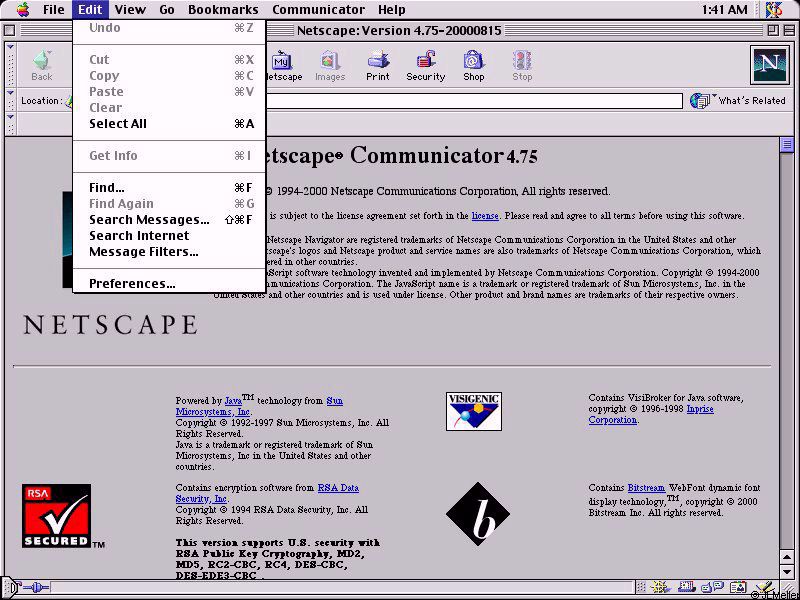Image resolution: width=800 pixels, height=600 pixels.
Task: Click the disabled Find Again item
Action: 169,204
